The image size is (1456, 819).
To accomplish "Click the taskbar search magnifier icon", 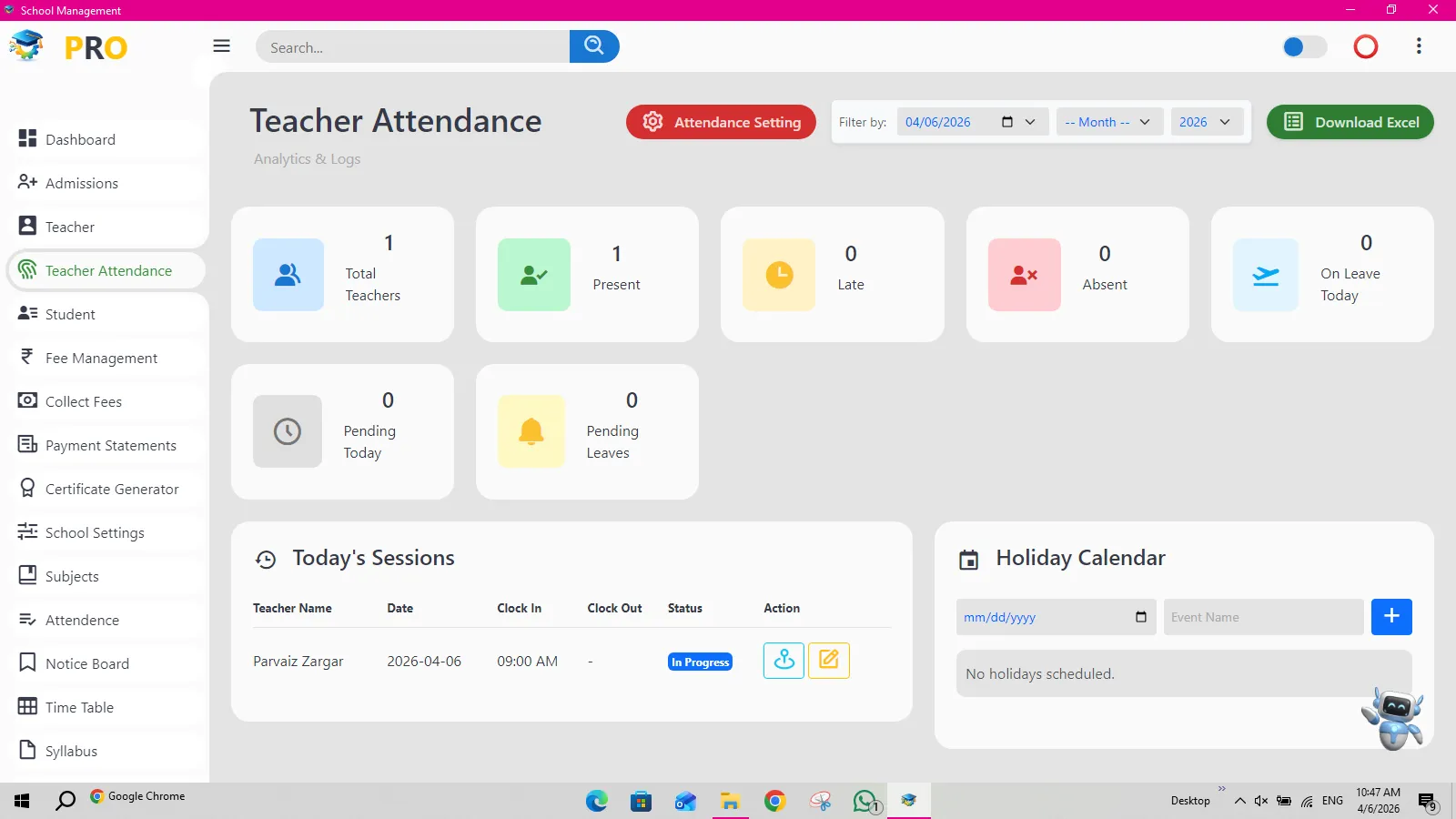I will 66,801.
